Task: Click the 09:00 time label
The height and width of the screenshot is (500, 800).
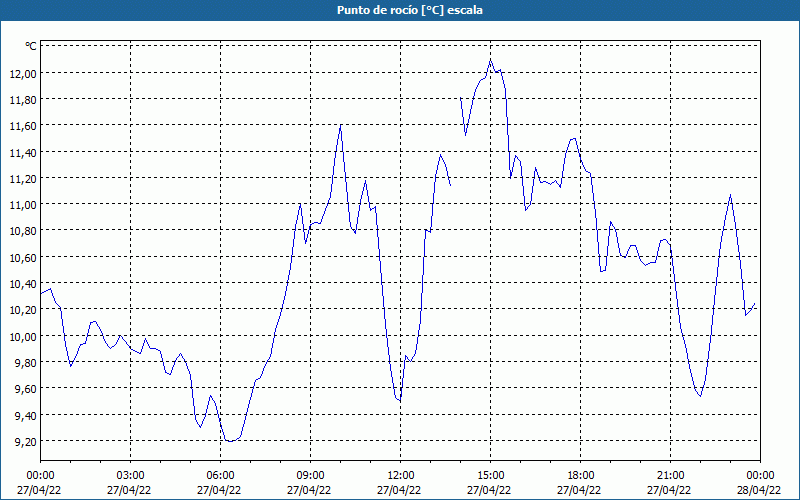Action: coord(311,476)
